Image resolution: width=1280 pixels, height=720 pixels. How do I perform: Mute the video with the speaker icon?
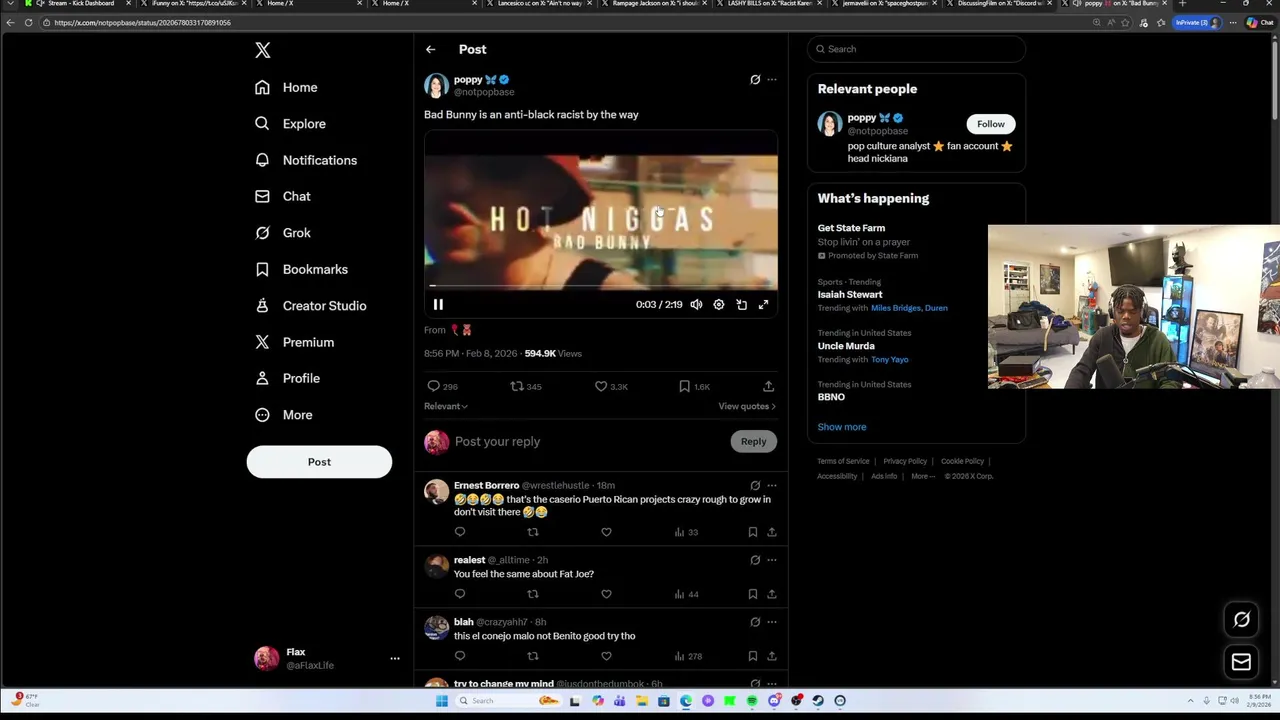(696, 304)
